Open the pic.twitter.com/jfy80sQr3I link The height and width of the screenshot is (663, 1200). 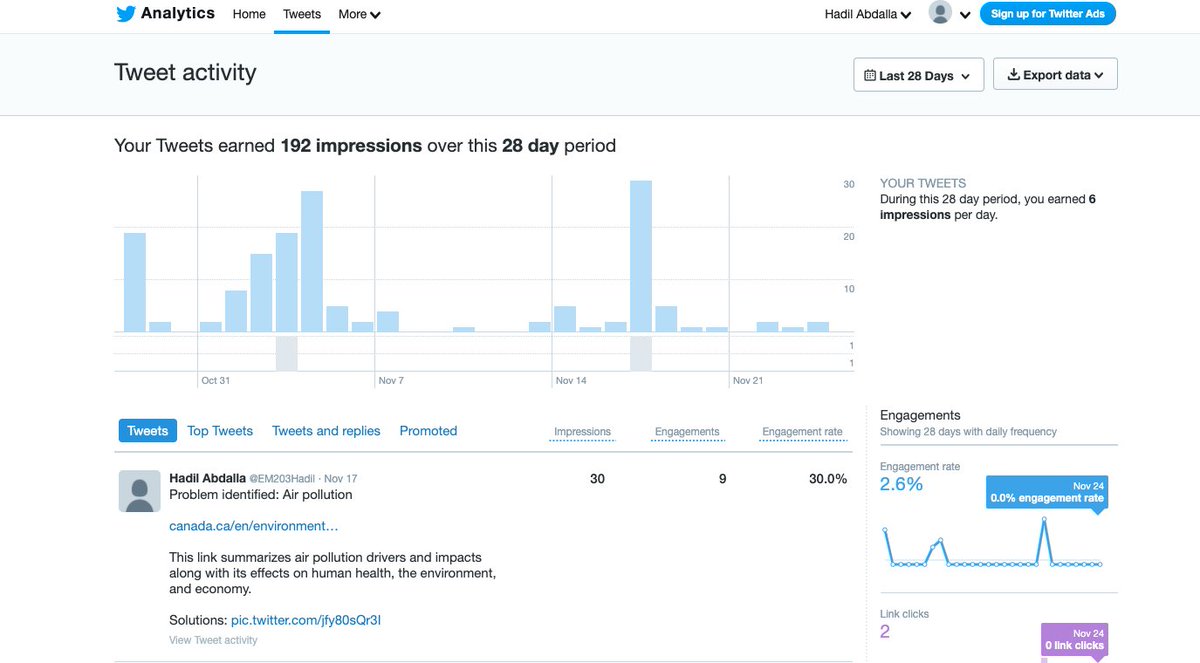pos(306,620)
